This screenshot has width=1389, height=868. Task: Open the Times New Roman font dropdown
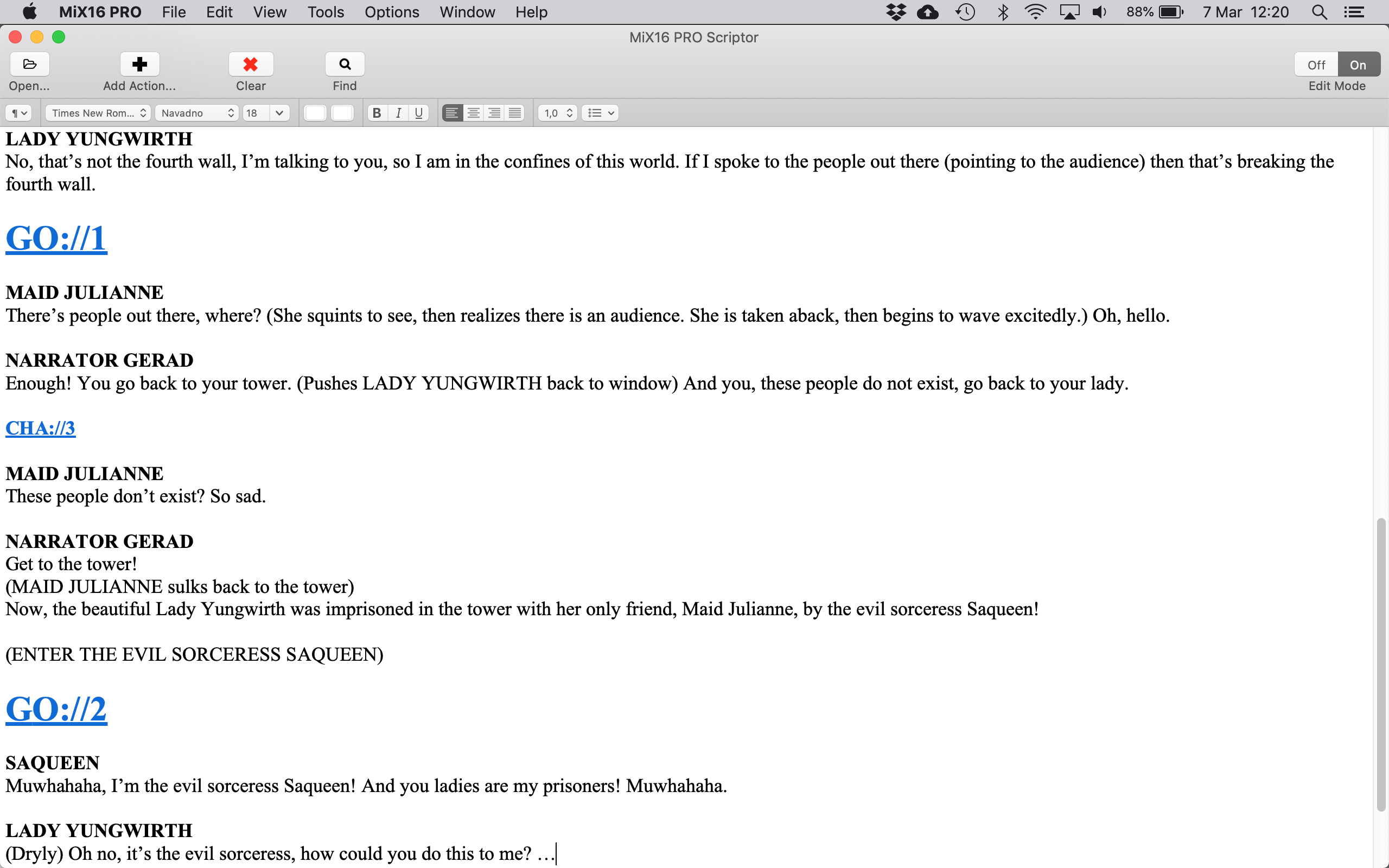(x=98, y=113)
